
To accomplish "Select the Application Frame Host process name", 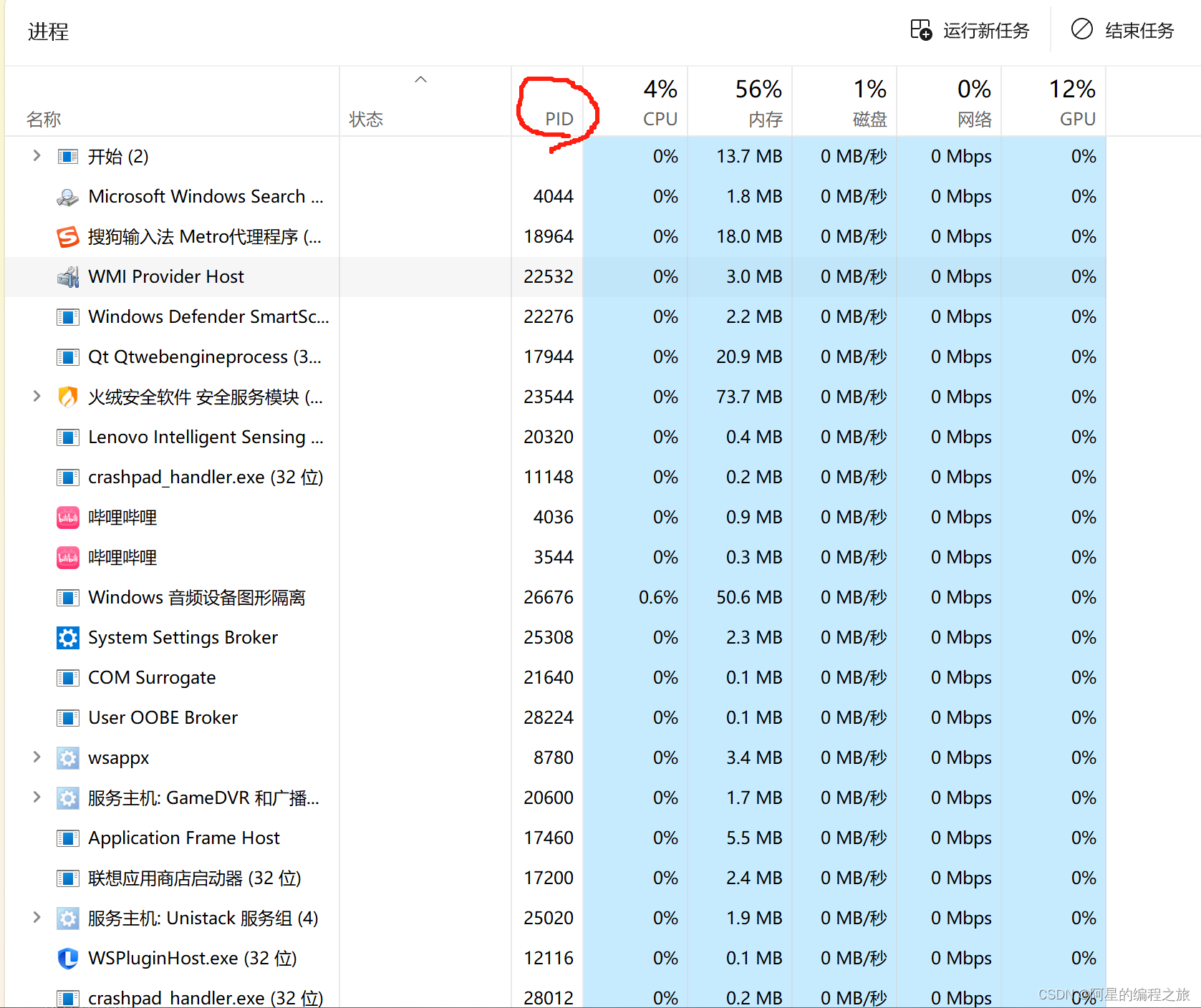I will pyautogui.click(x=184, y=838).
